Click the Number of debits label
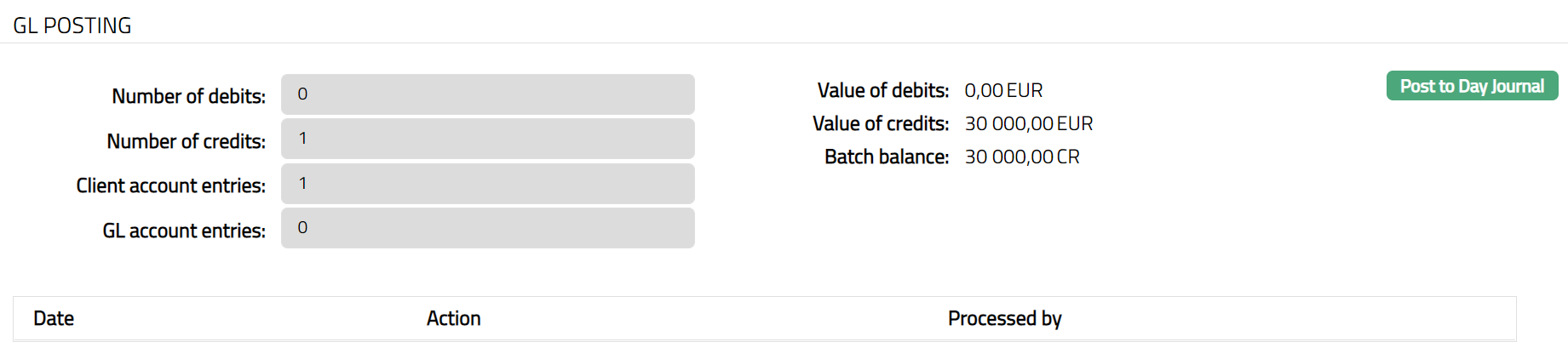The image size is (1568, 359). point(188,96)
